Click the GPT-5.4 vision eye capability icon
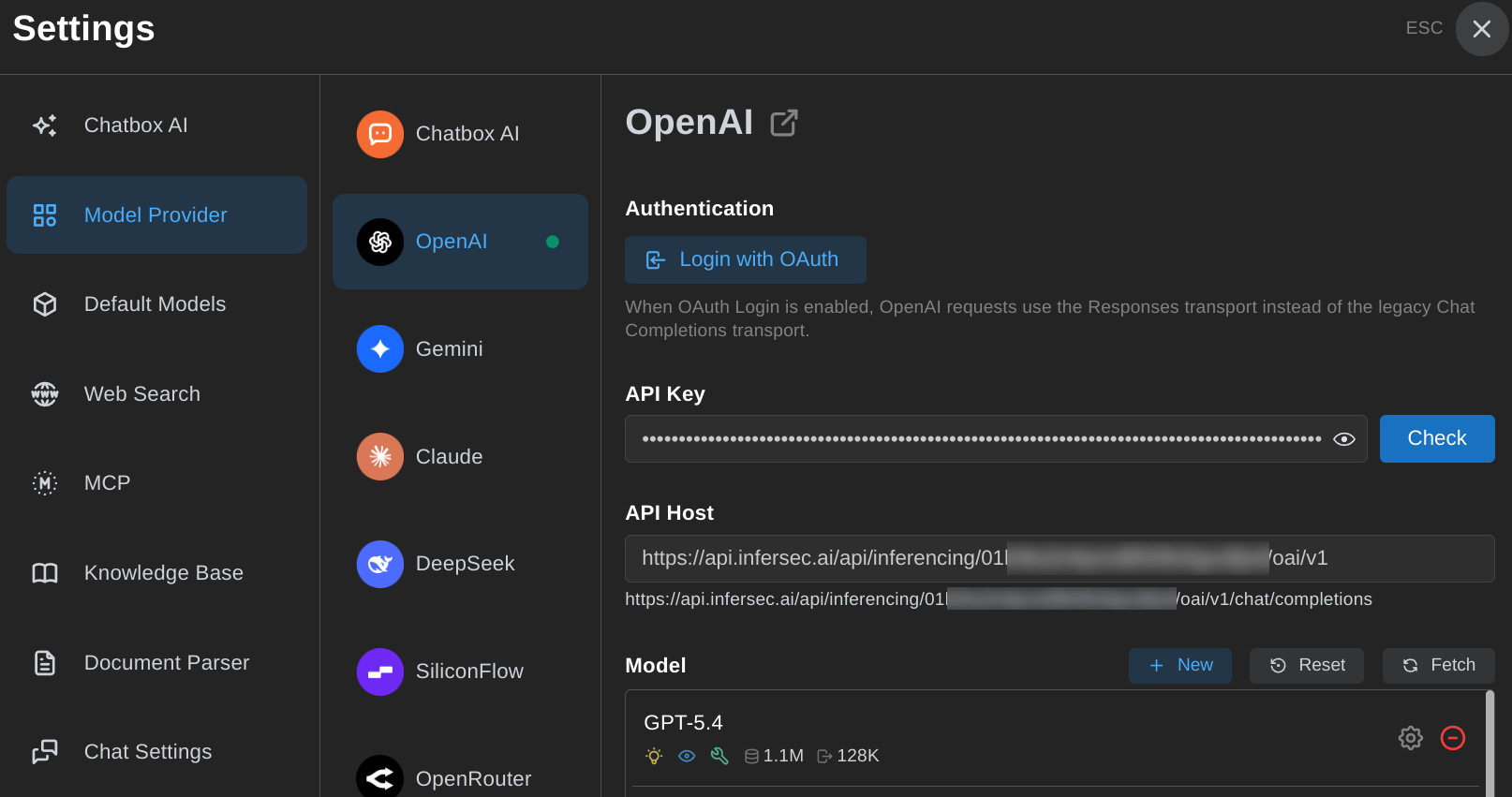 [x=687, y=756]
